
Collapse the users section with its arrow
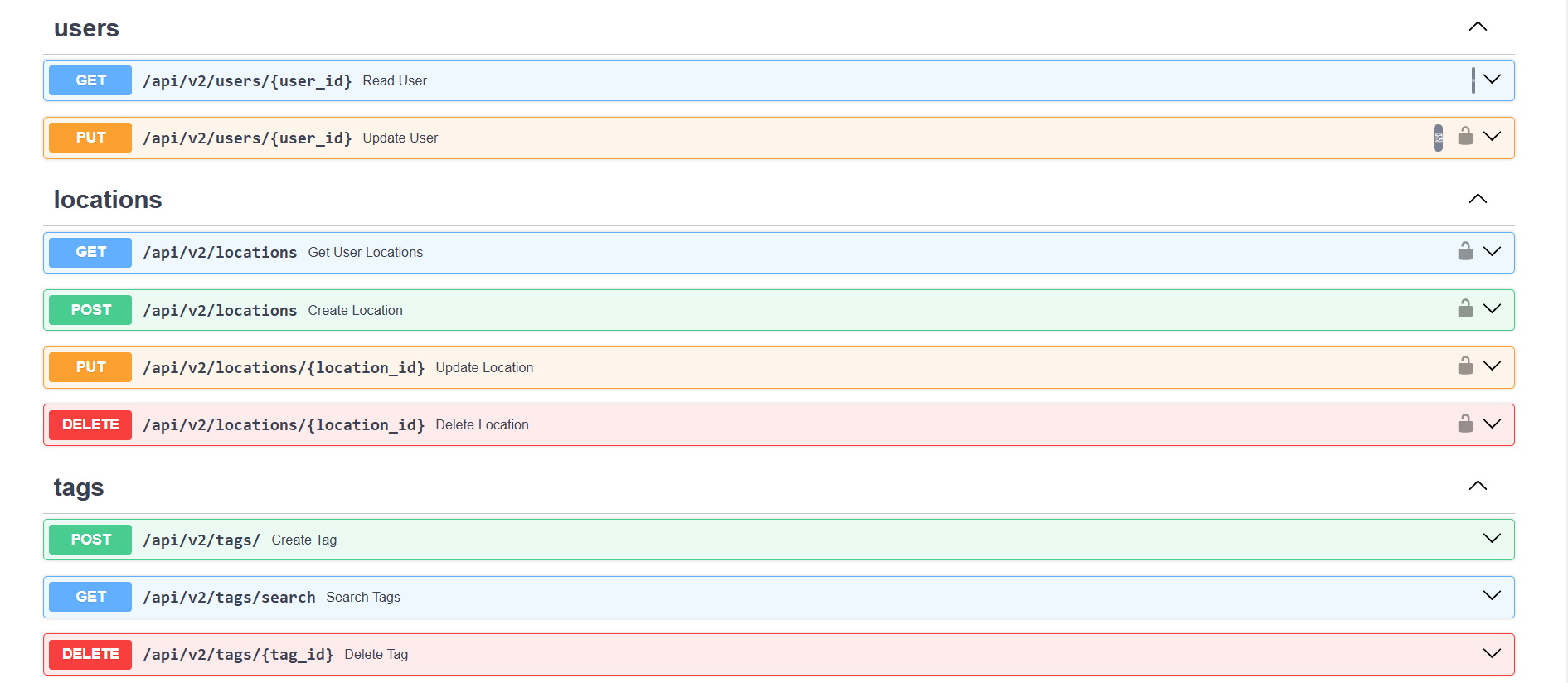tap(1478, 27)
